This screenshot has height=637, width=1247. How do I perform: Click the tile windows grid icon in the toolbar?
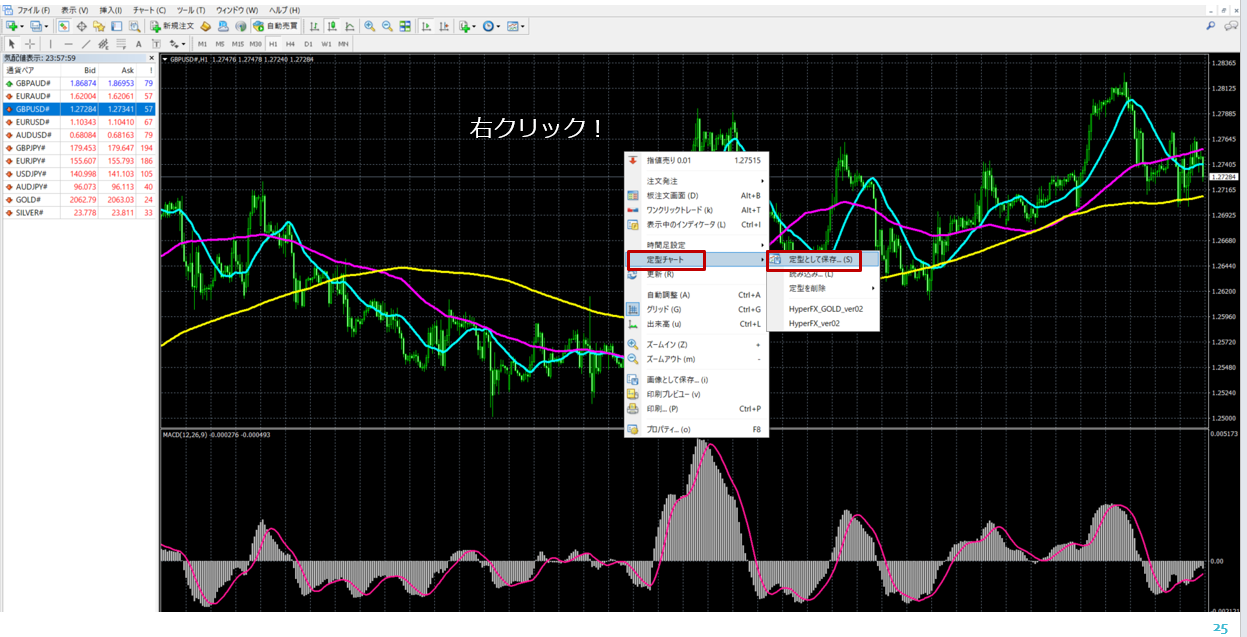click(x=405, y=26)
